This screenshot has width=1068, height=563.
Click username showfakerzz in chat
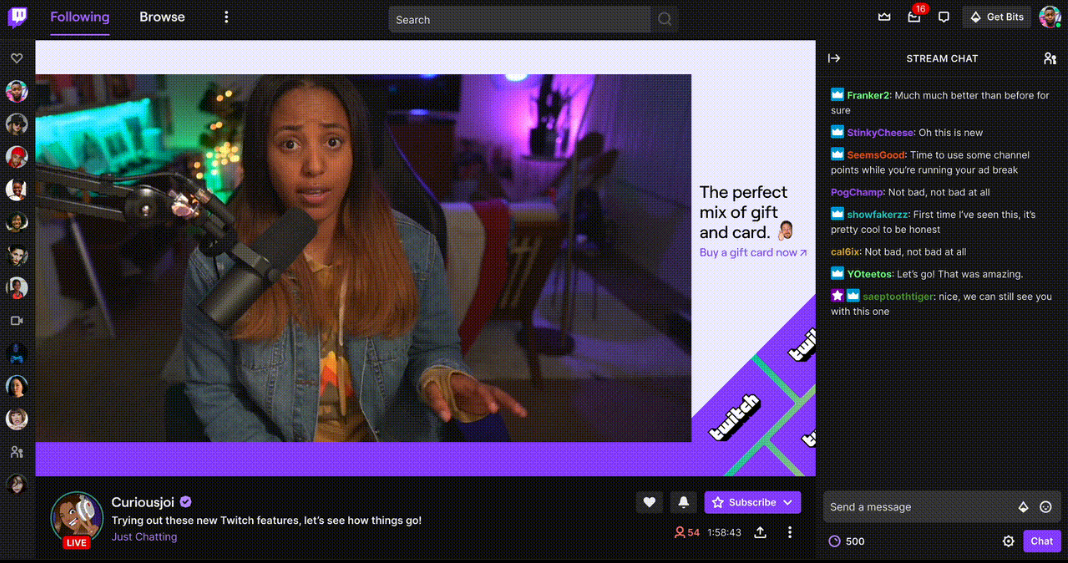pyautogui.click(x=878, y=214)
